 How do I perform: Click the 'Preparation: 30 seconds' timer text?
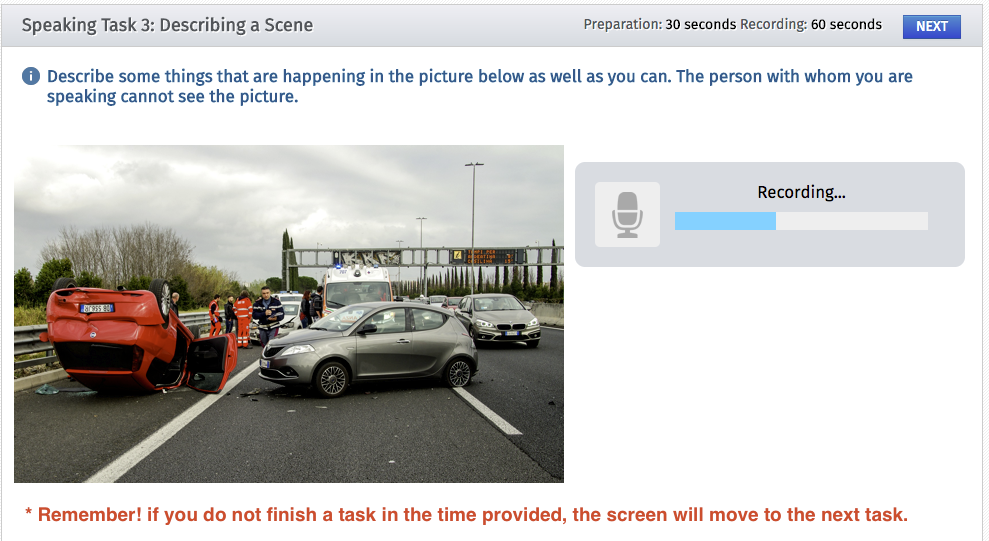(659, 25)
